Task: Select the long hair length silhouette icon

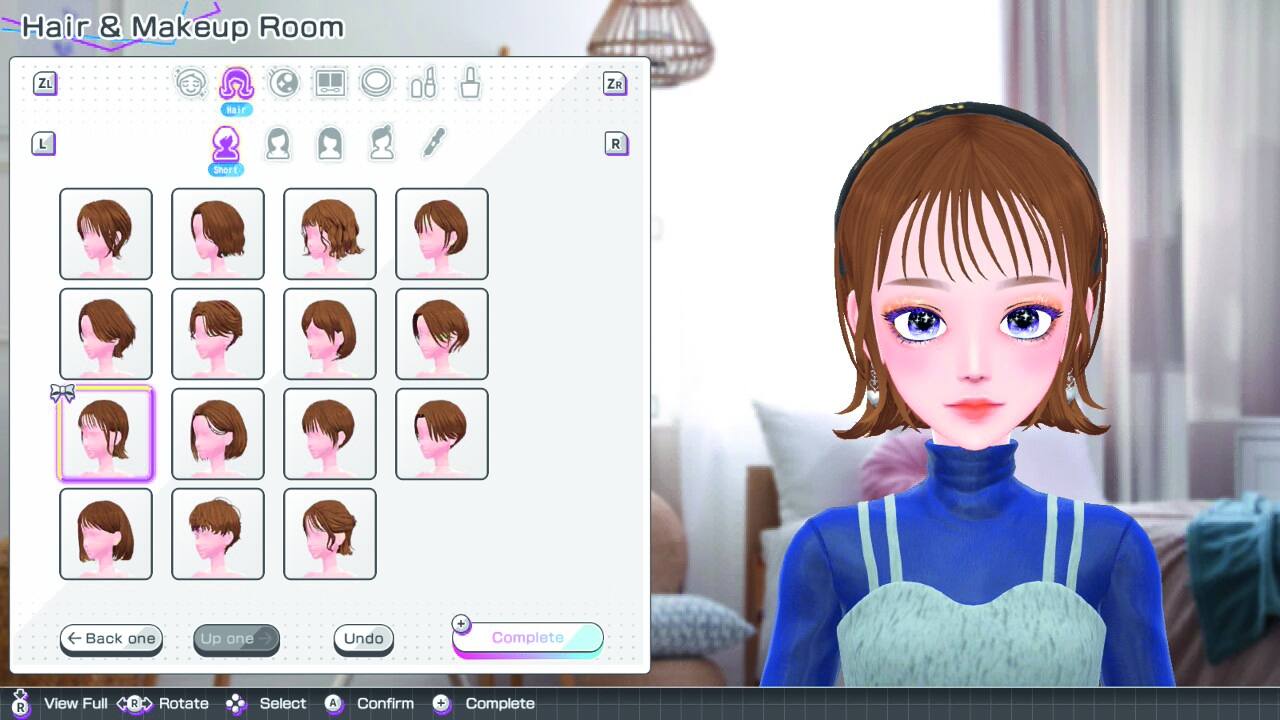Action: [330, 143]
